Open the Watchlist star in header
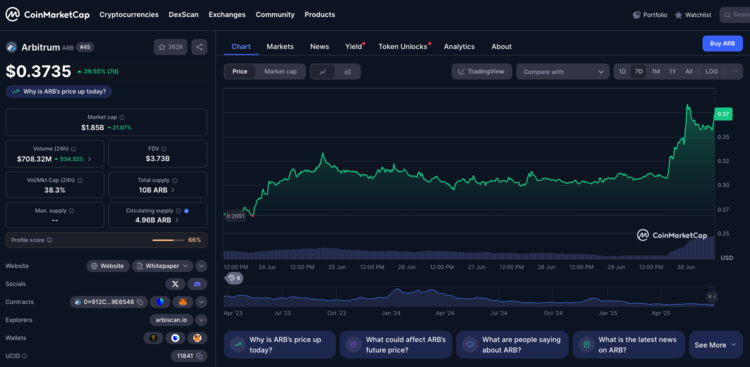This screenshot has height=367, width=750. (693, 15)
